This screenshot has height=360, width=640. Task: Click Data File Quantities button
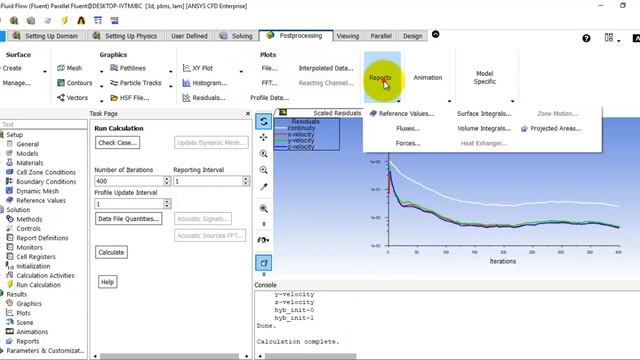pyautogui.click(x=129, y=219)
